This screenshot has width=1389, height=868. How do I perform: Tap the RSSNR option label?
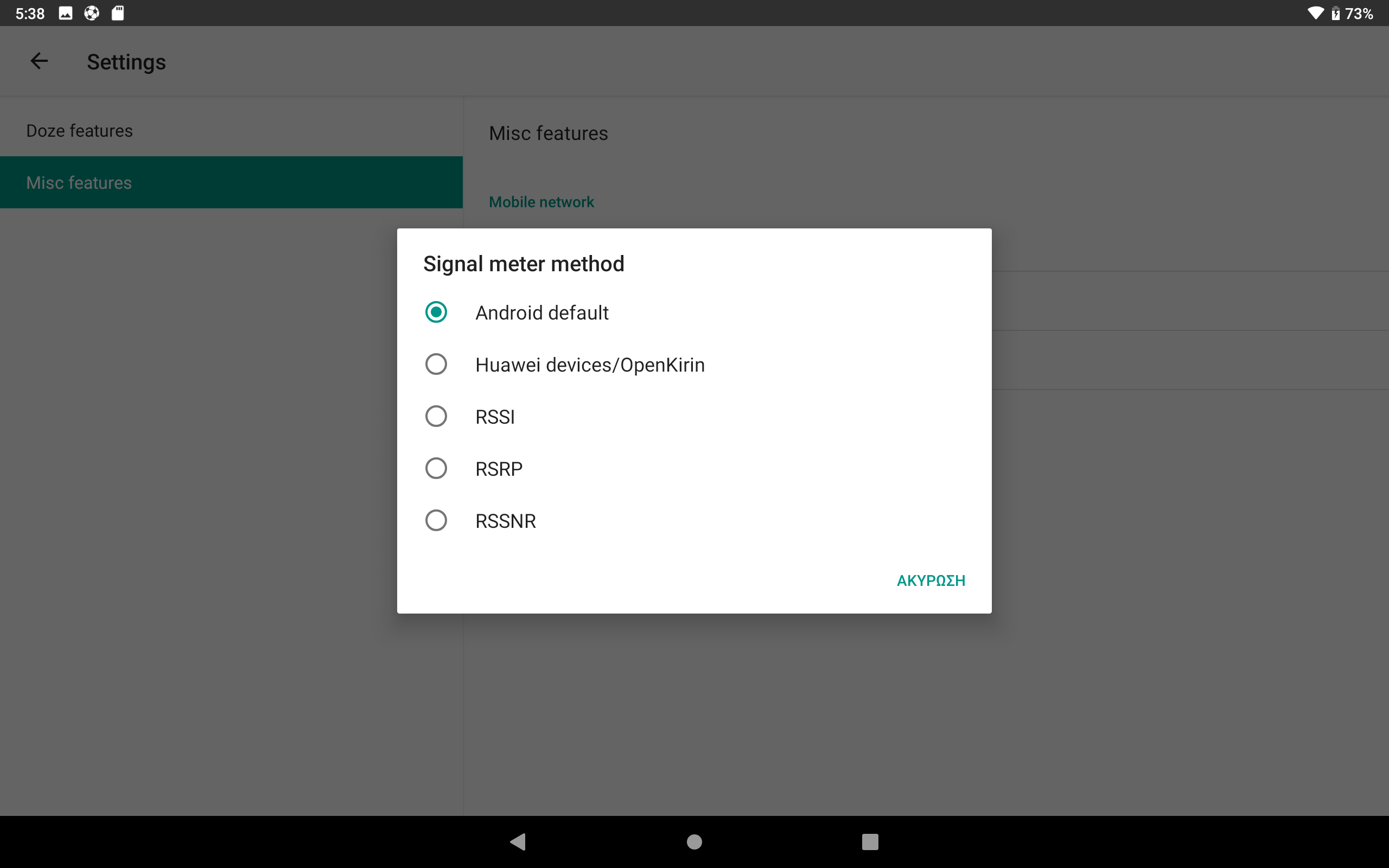[506, 521]
